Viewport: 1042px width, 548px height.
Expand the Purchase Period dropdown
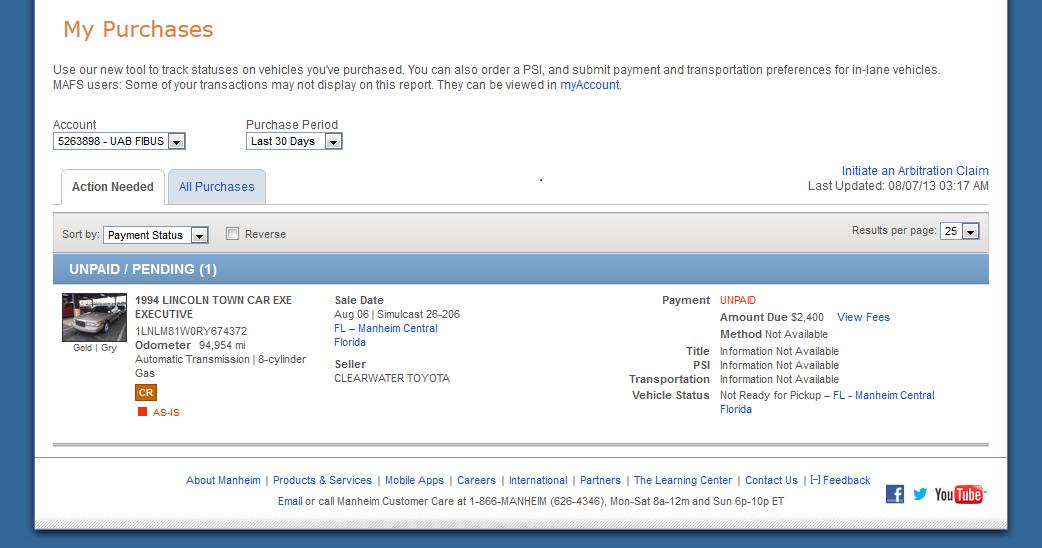pyautogui.click(x=294, y=142)
